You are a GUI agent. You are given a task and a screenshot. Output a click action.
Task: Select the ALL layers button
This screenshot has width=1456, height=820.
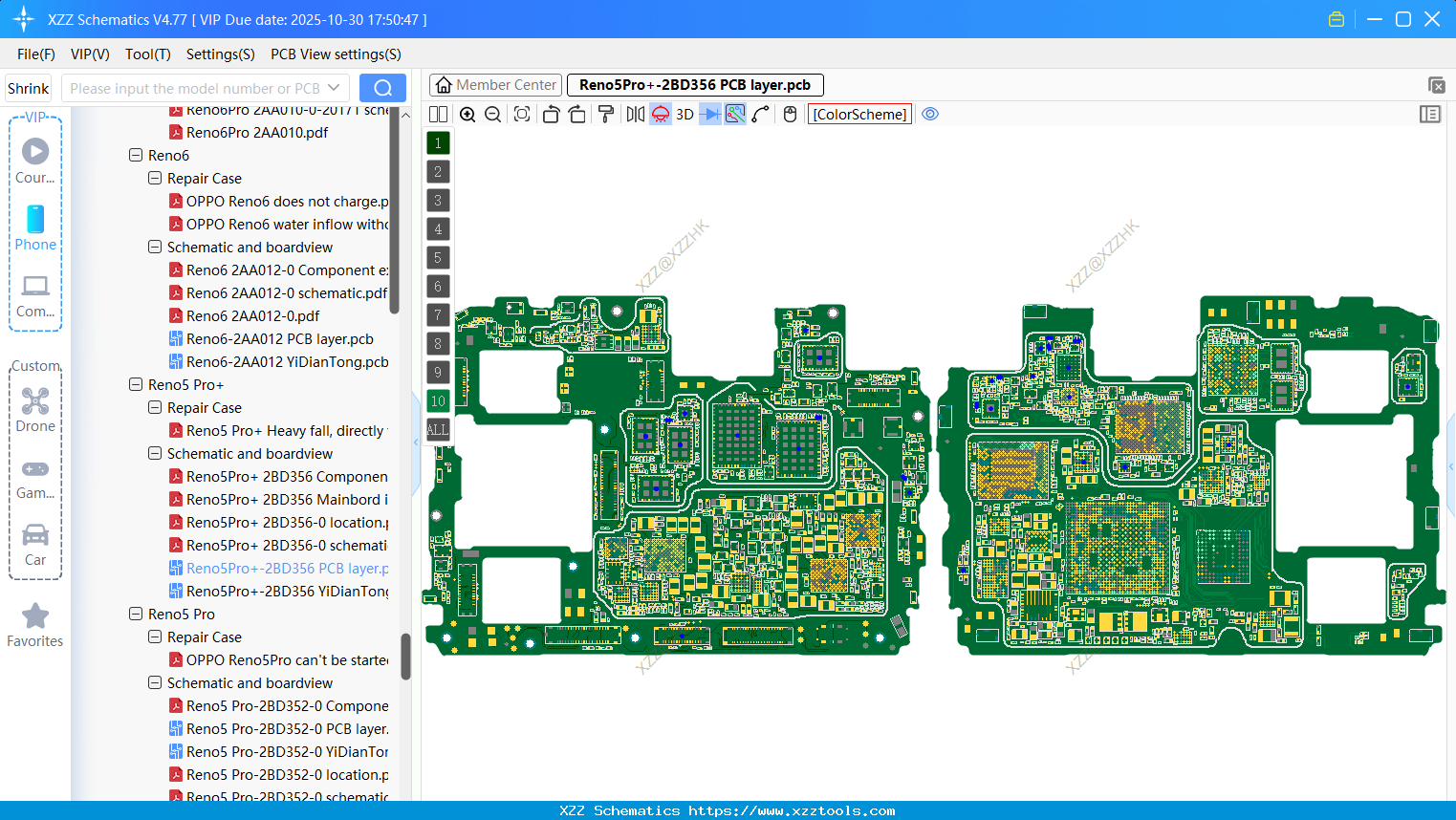pyautogui.click(x=438, y=429)
